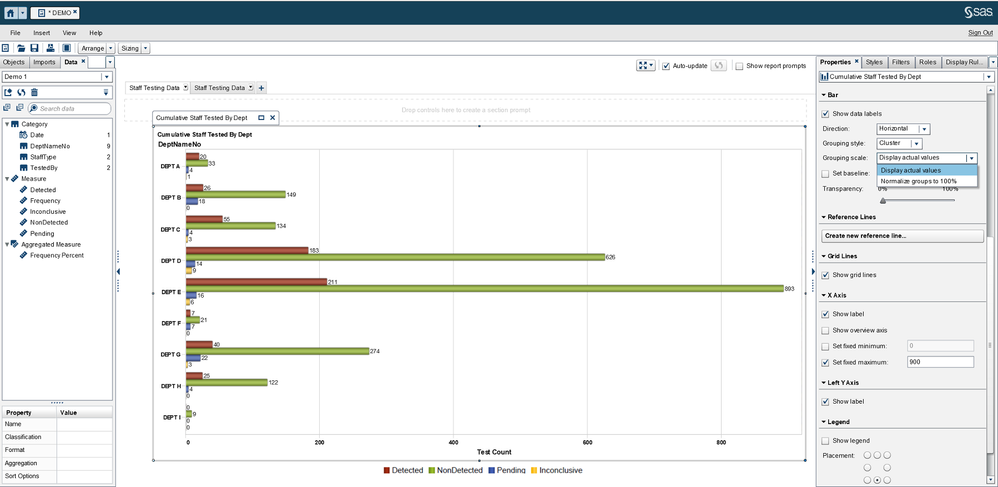Collapse the Measure tree group
The image size is (998, 487).
6,179
